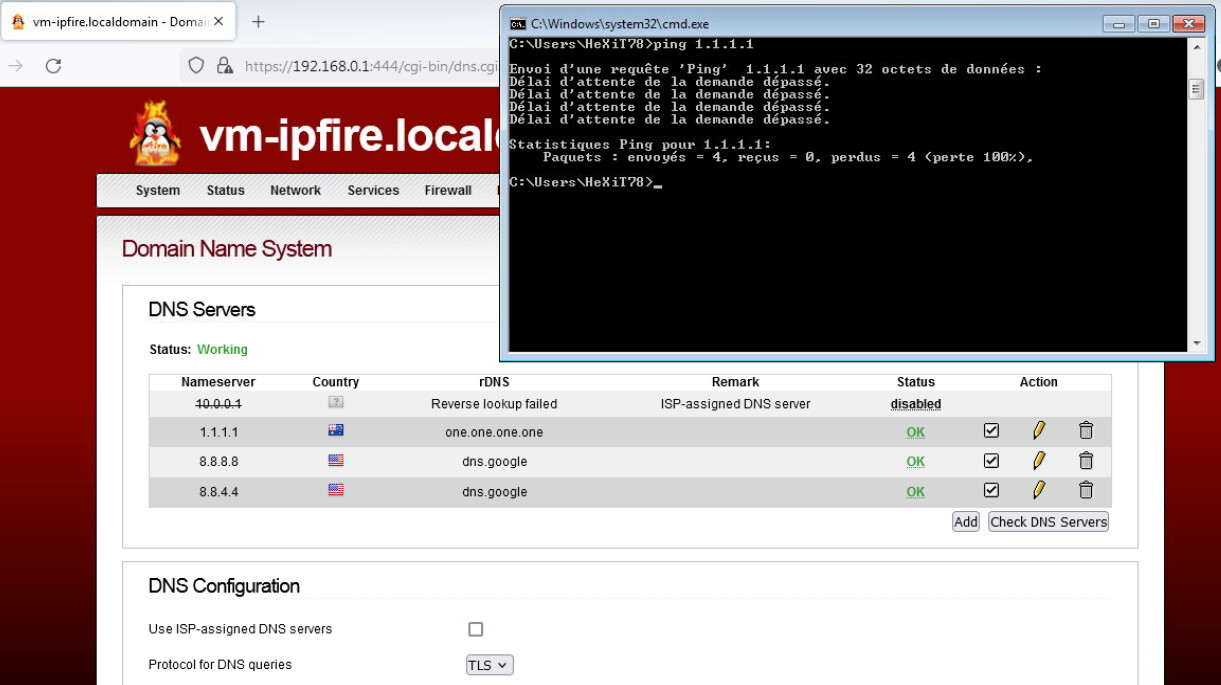Click the OK status link for 8.8.4.4

point(915,492)
